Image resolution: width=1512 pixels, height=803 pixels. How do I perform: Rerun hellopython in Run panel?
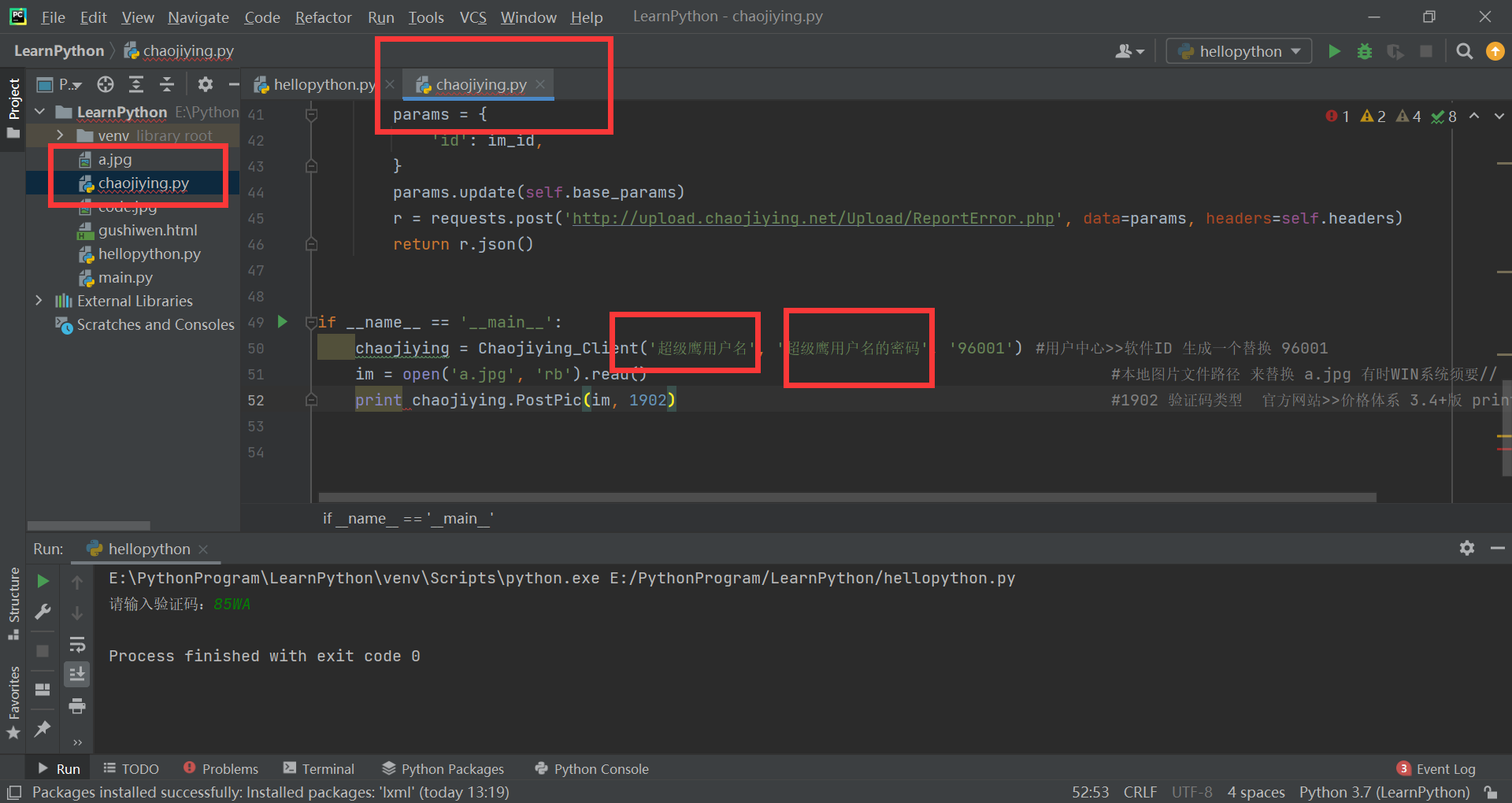tap(43, 581)
